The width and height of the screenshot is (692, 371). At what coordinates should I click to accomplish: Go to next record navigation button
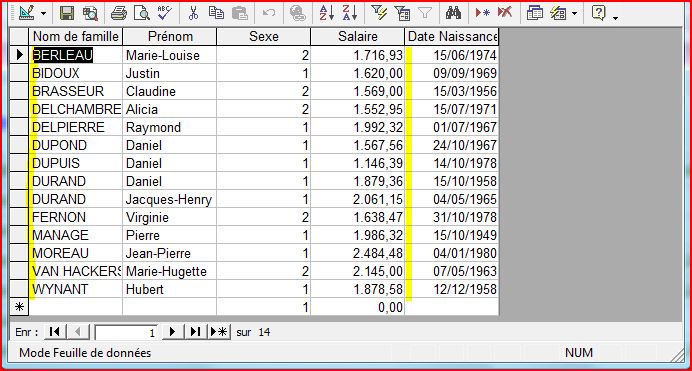click(173, 332)
